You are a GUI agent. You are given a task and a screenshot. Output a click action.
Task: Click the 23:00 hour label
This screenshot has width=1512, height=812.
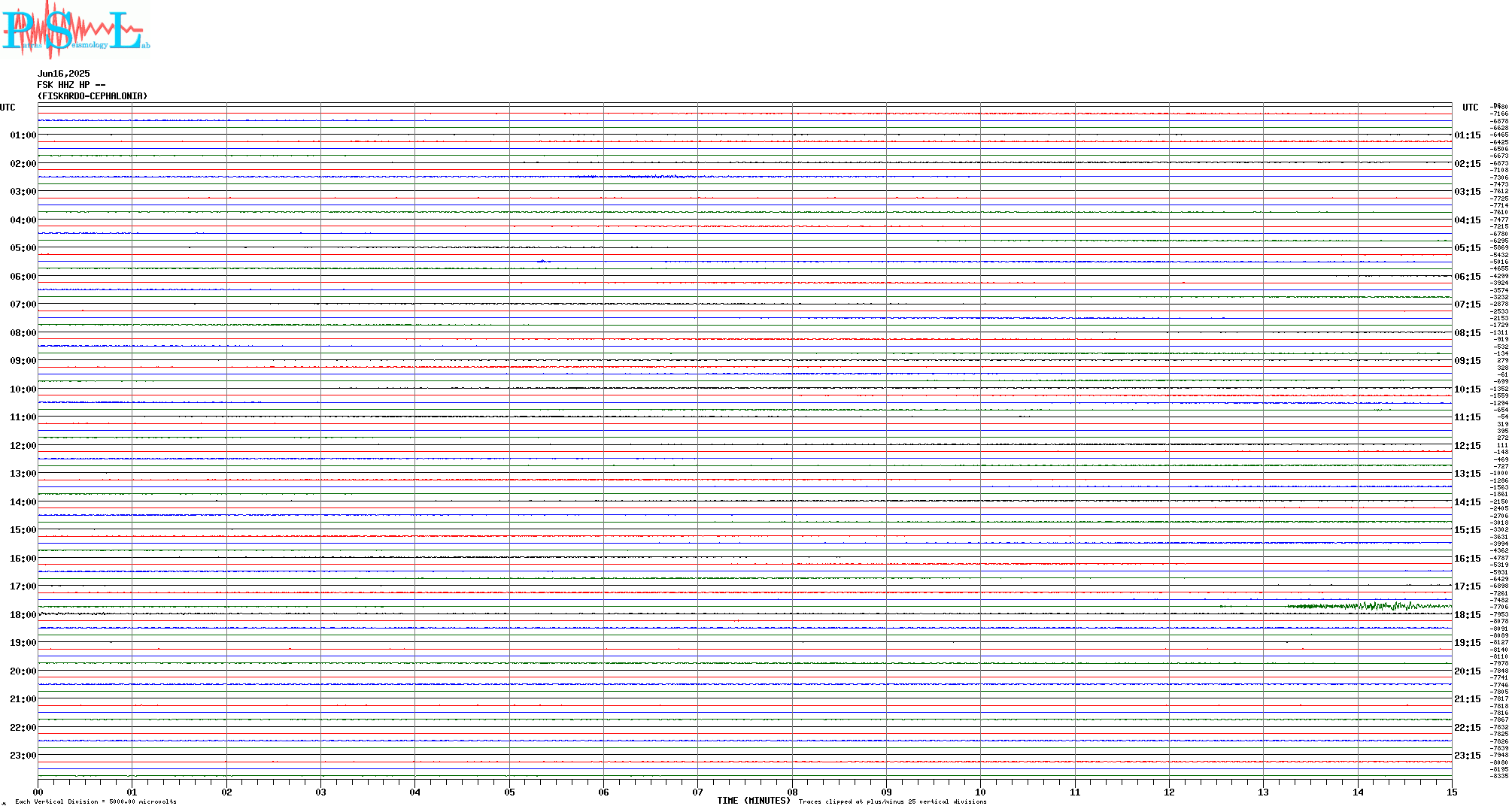point(23,756)
